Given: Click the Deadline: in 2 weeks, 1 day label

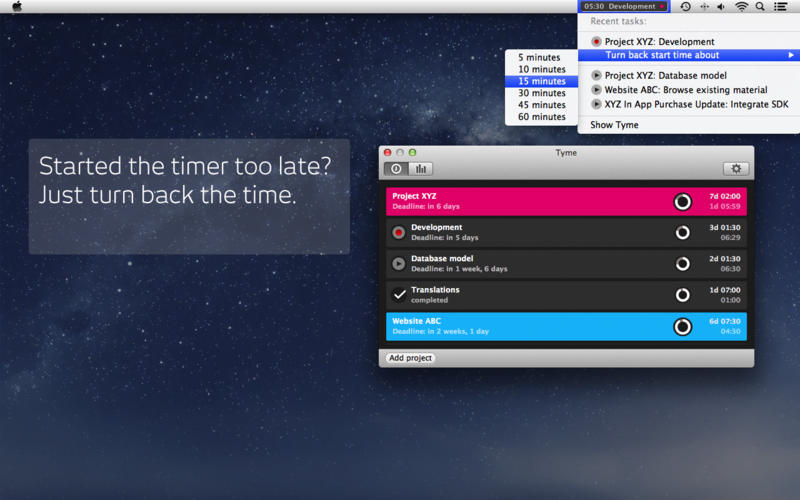Looking at the screenshot, I should click(x=440, y=332).
